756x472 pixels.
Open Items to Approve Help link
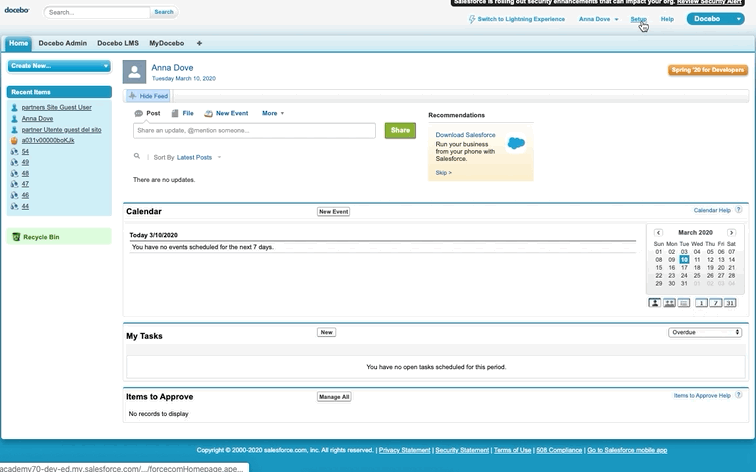702,395
